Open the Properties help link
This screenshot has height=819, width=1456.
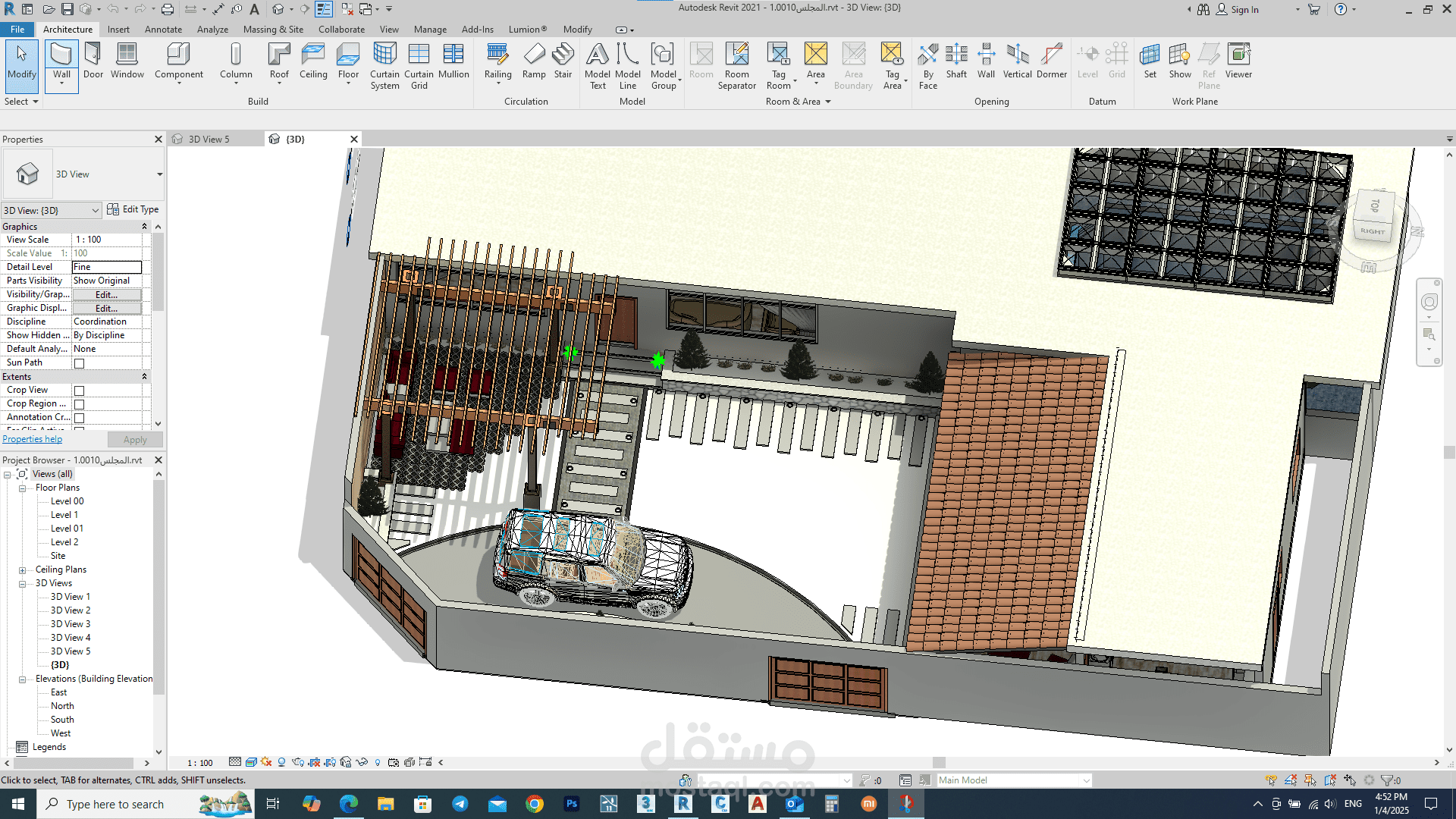(32, 439)
